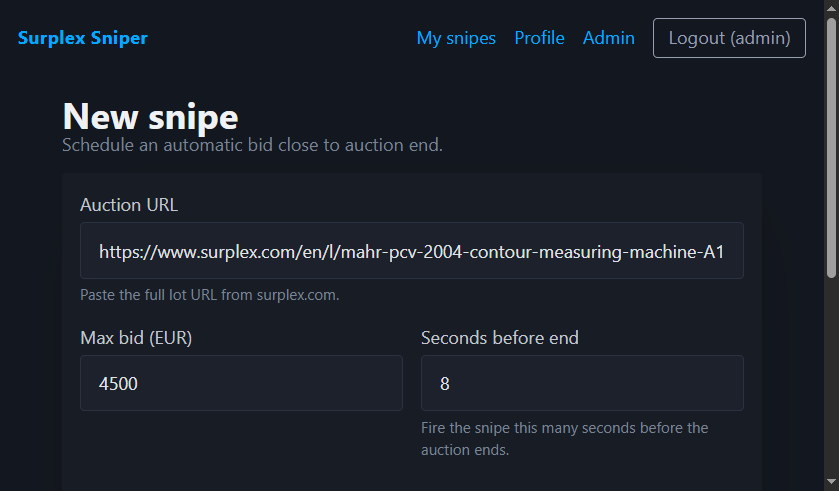Go to the Profile page
Screen dimensions: 839x491
539,38
